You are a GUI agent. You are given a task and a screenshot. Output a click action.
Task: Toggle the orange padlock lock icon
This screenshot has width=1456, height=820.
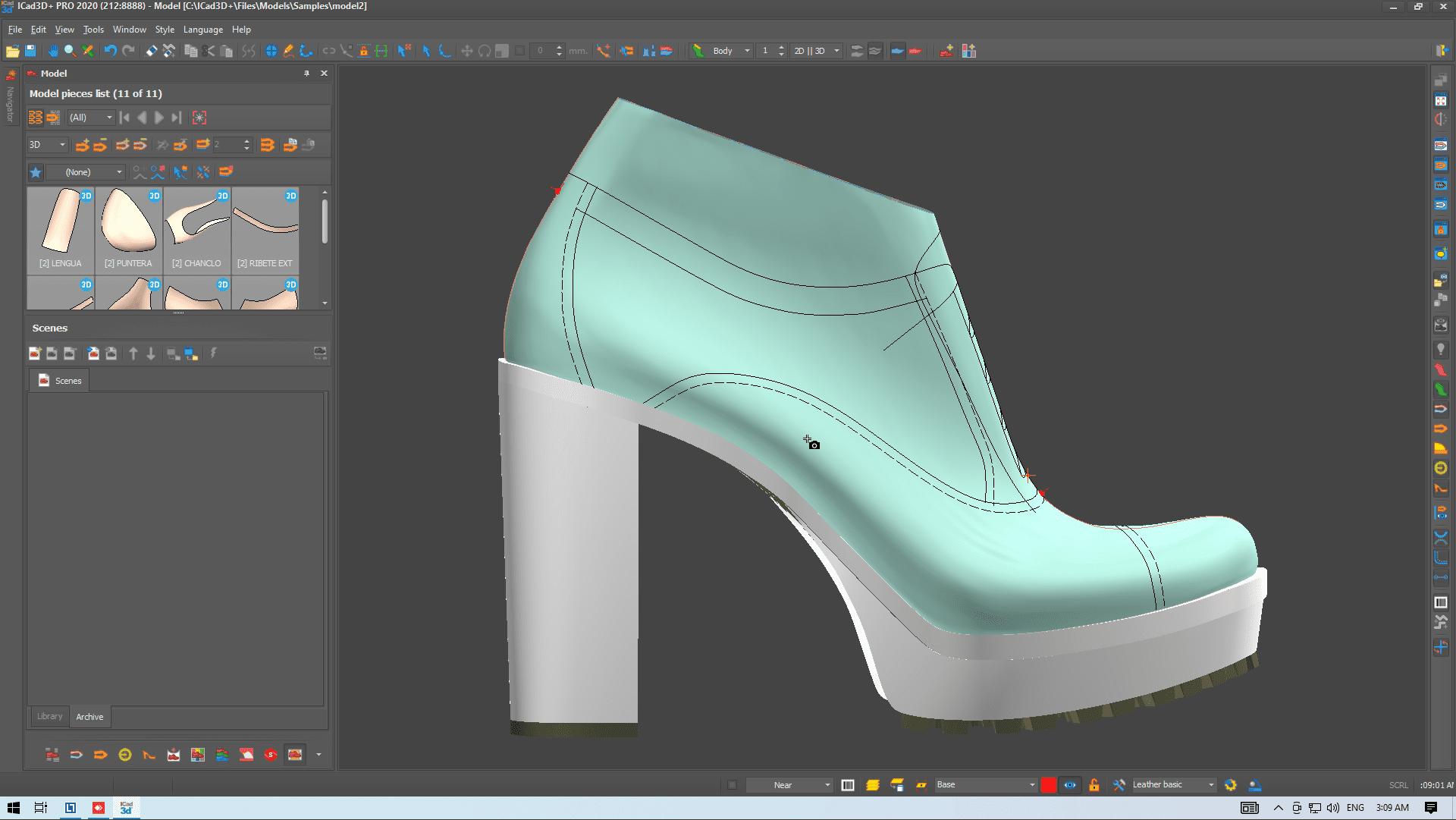[1094, 785]
